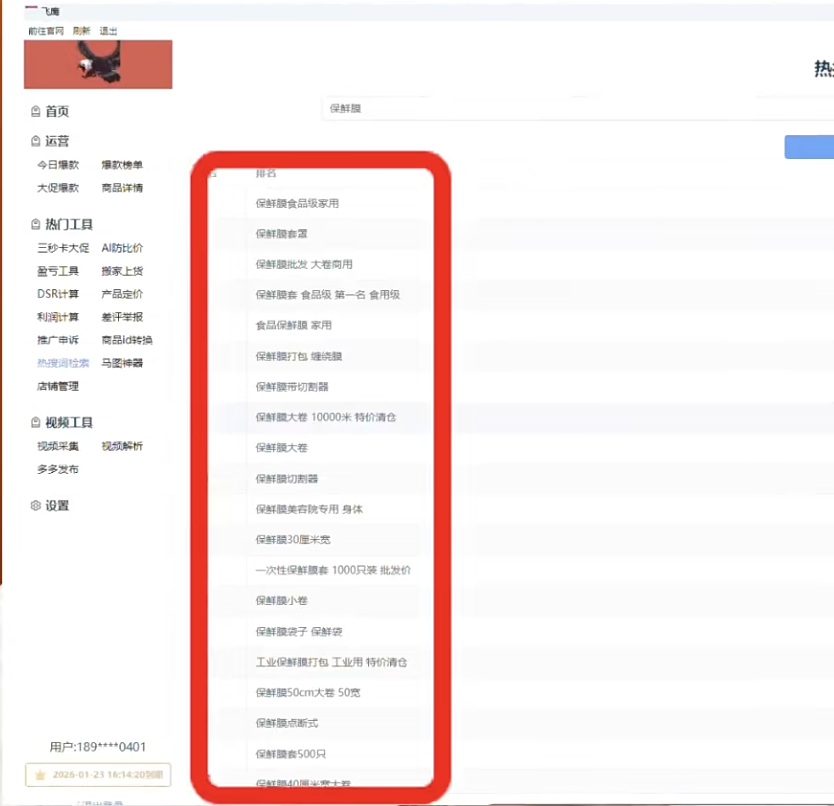Click the row 保鲜膜美容院专用 身体
The height and width of the screenshot is (806, 834).
point(310,509)
